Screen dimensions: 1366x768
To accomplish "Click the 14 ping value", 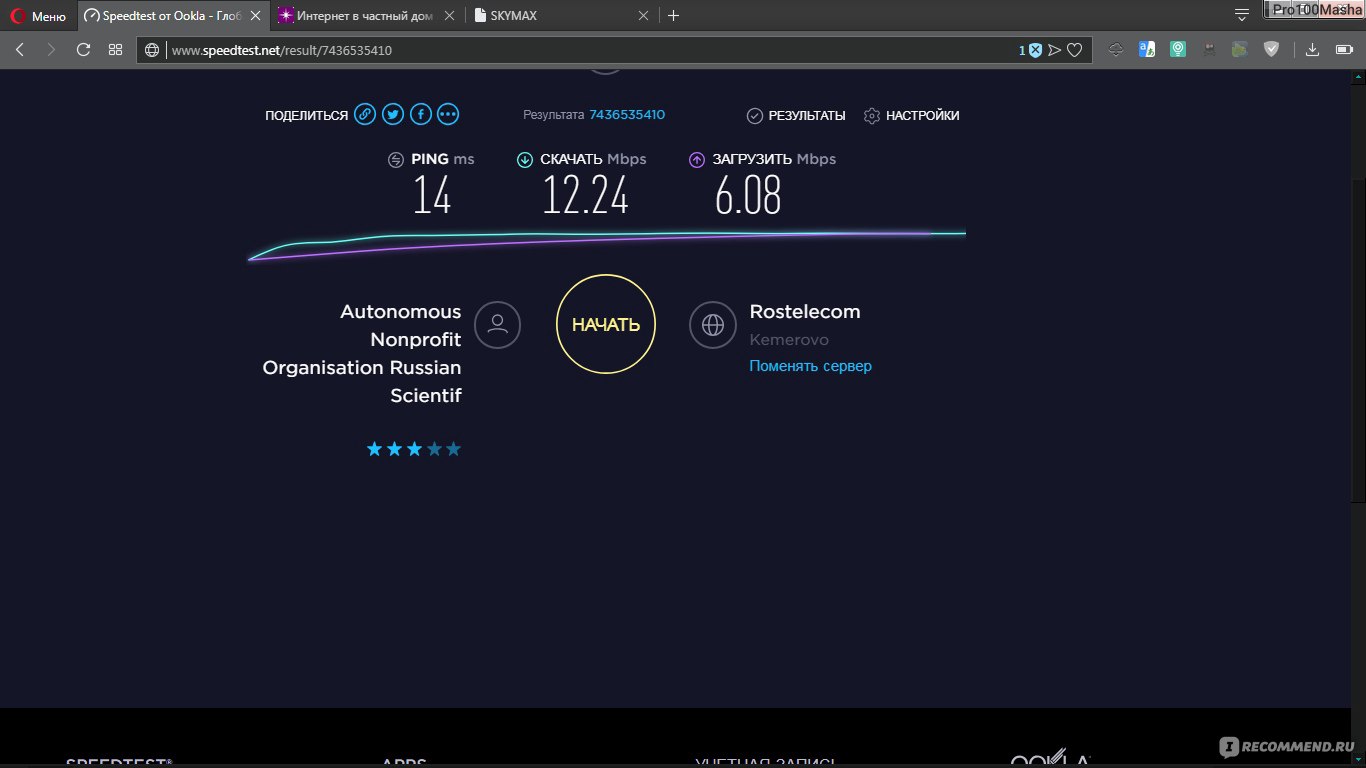I will click(x=432, y=194).
